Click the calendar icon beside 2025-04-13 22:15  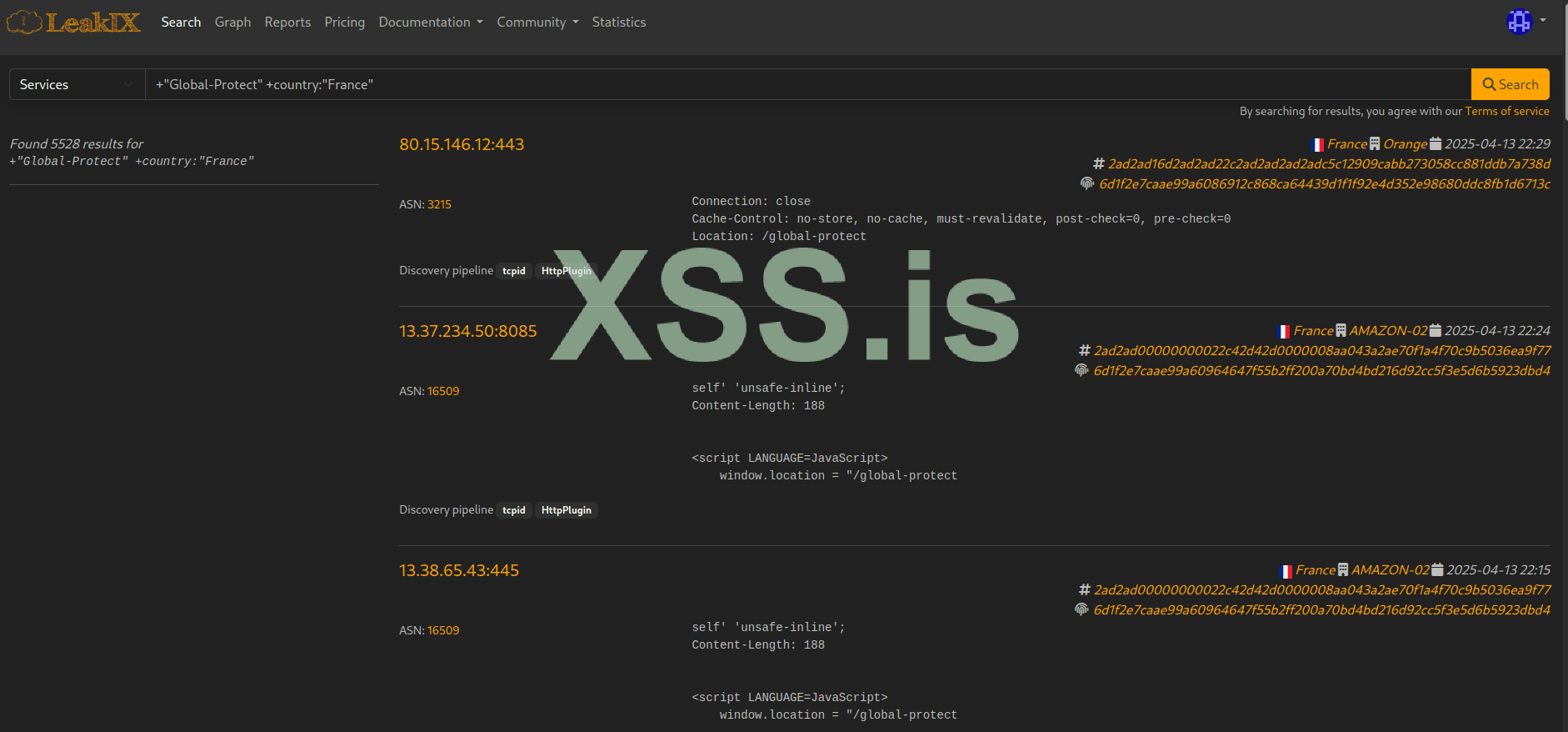(x=1437, y=569)
